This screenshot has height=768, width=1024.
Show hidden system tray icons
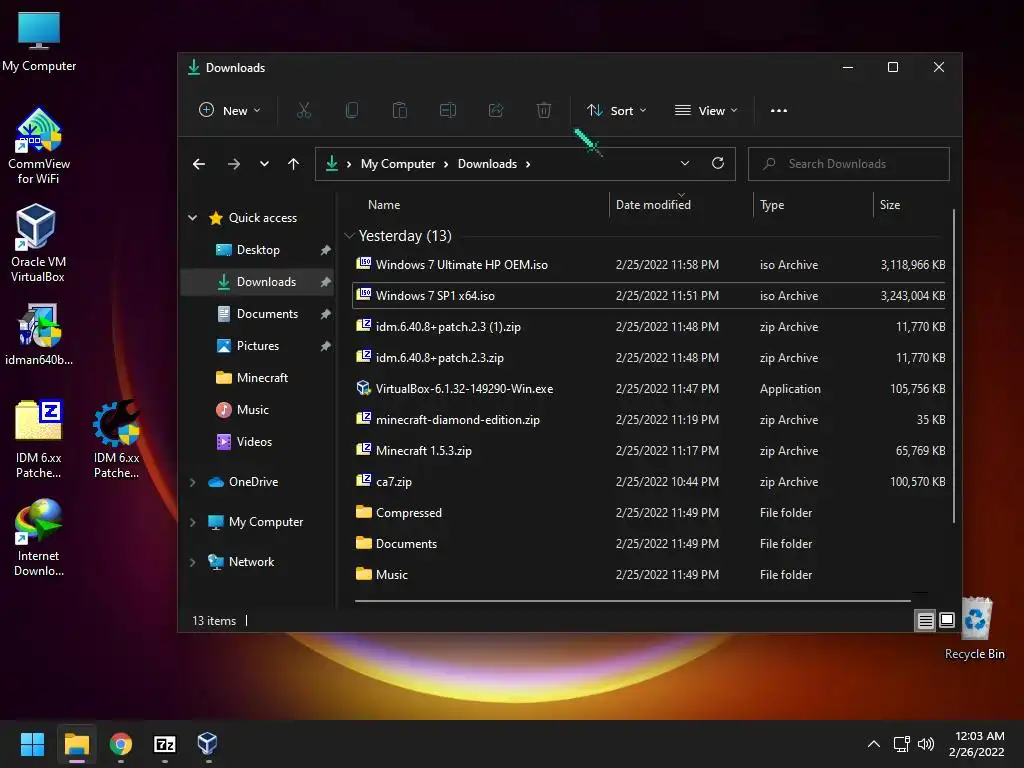(873, 744)
